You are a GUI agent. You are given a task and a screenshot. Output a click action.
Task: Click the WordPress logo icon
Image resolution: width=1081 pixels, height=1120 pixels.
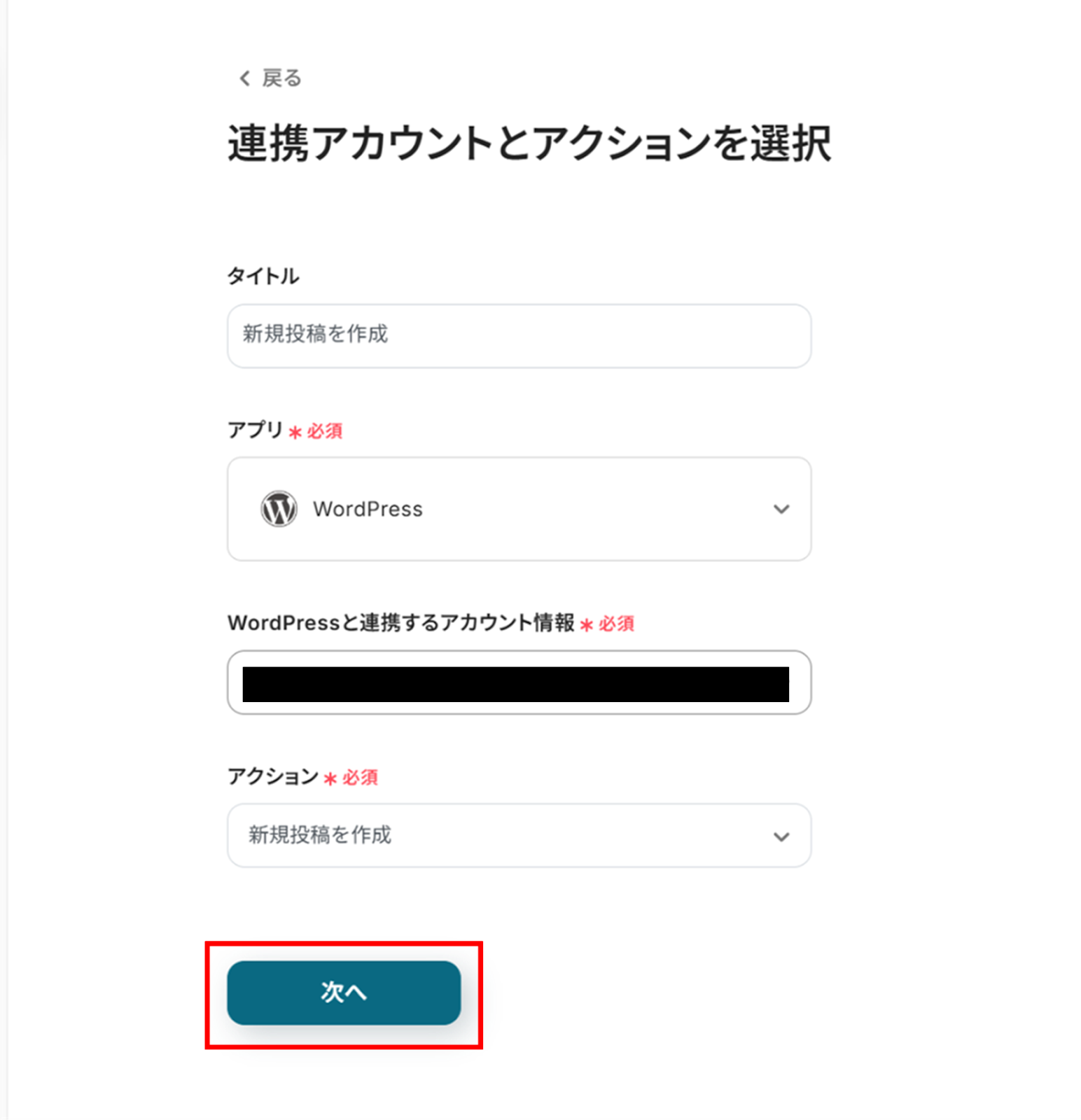[x=279, y=509]
